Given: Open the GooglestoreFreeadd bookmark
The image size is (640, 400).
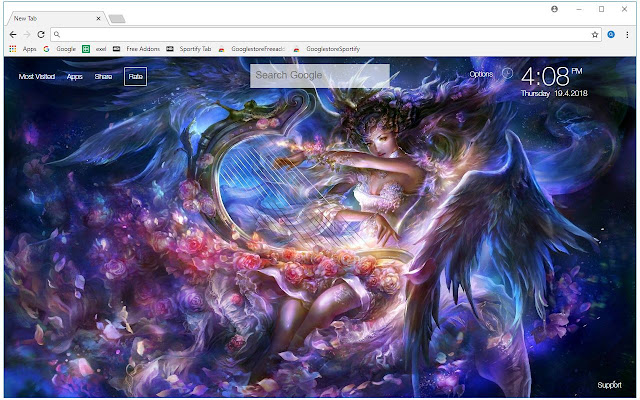Looking at the screenshot, I should pyautogui.click(x=252, y=49).
